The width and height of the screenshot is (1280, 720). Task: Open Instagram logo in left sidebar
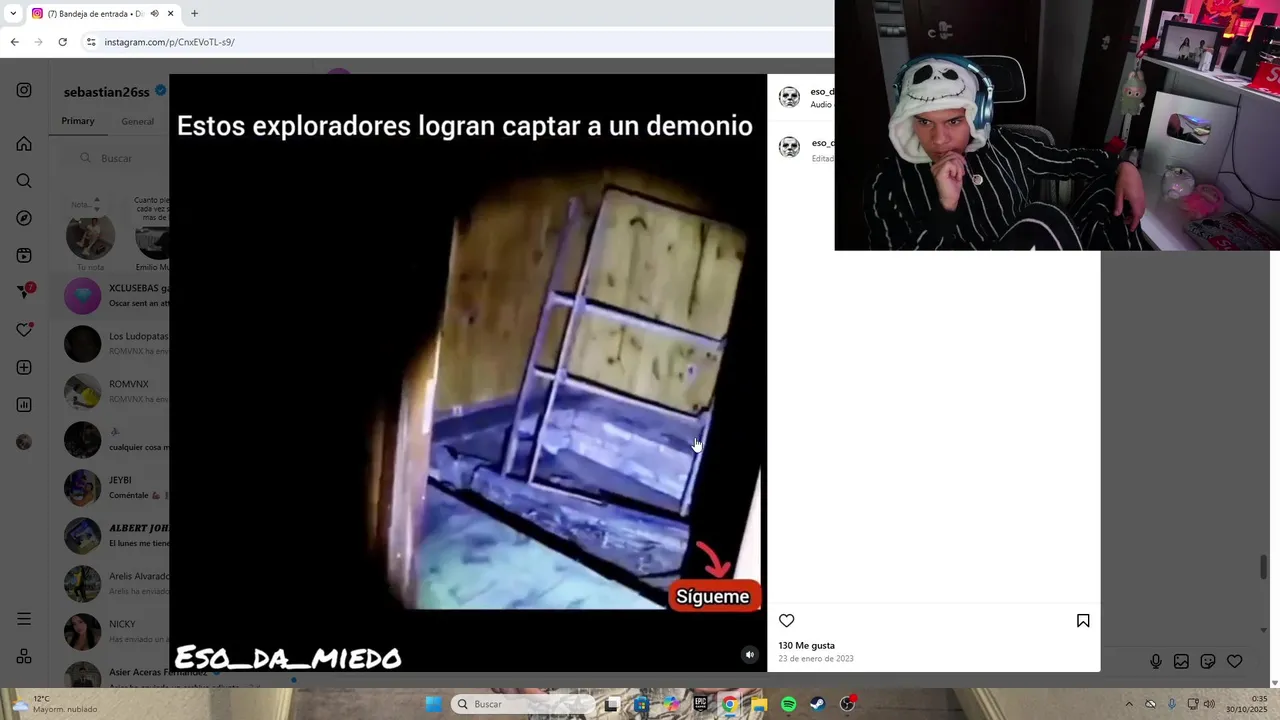[x=24, y=90]
